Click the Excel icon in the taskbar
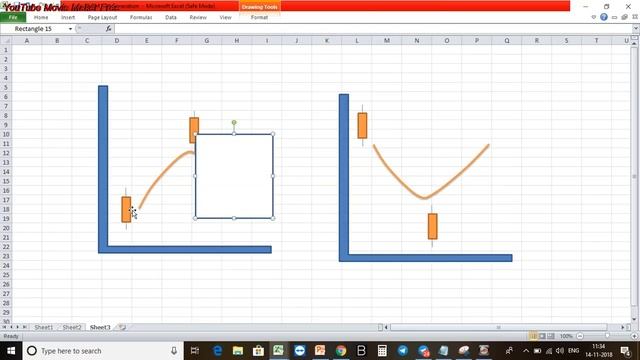640x360 pixels. click(279, 351)
